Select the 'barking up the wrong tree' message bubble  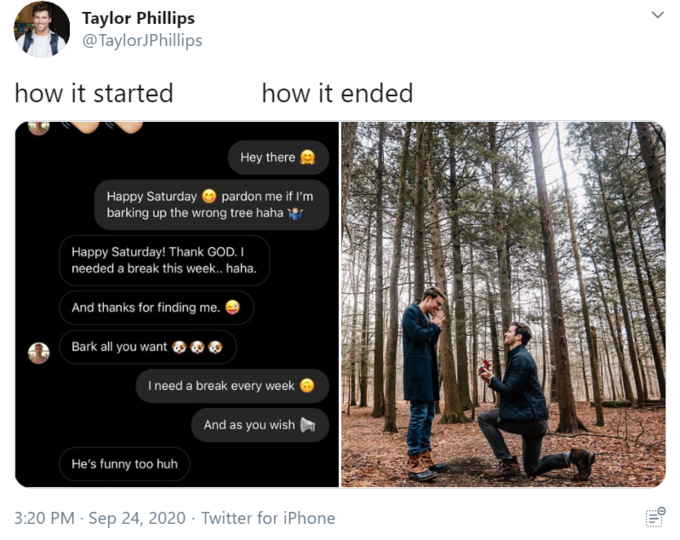211,205
